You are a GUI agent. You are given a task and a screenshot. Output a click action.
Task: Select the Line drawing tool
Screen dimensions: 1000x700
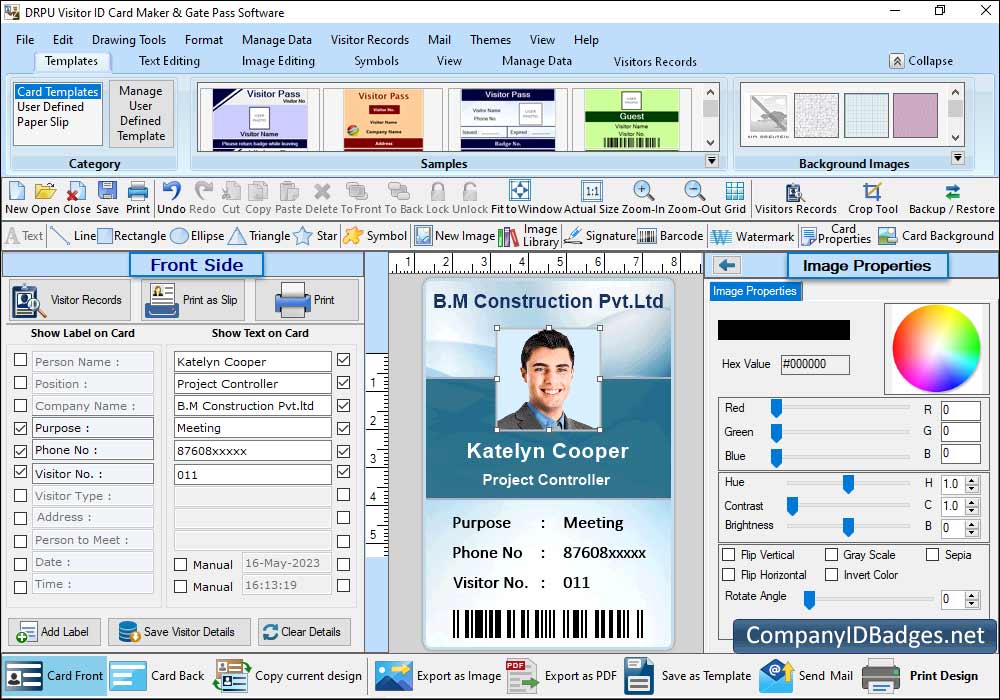click(x=73, y=236)
